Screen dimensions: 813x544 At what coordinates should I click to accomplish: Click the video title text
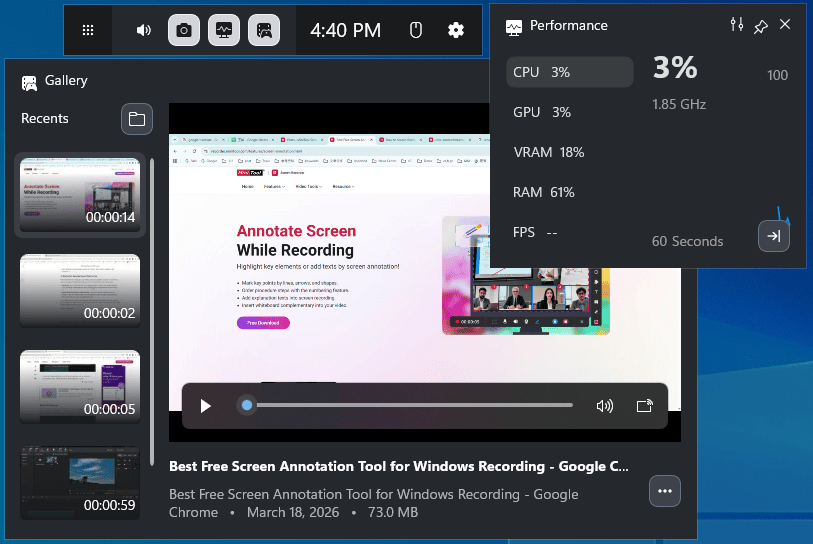pos(399,467)
